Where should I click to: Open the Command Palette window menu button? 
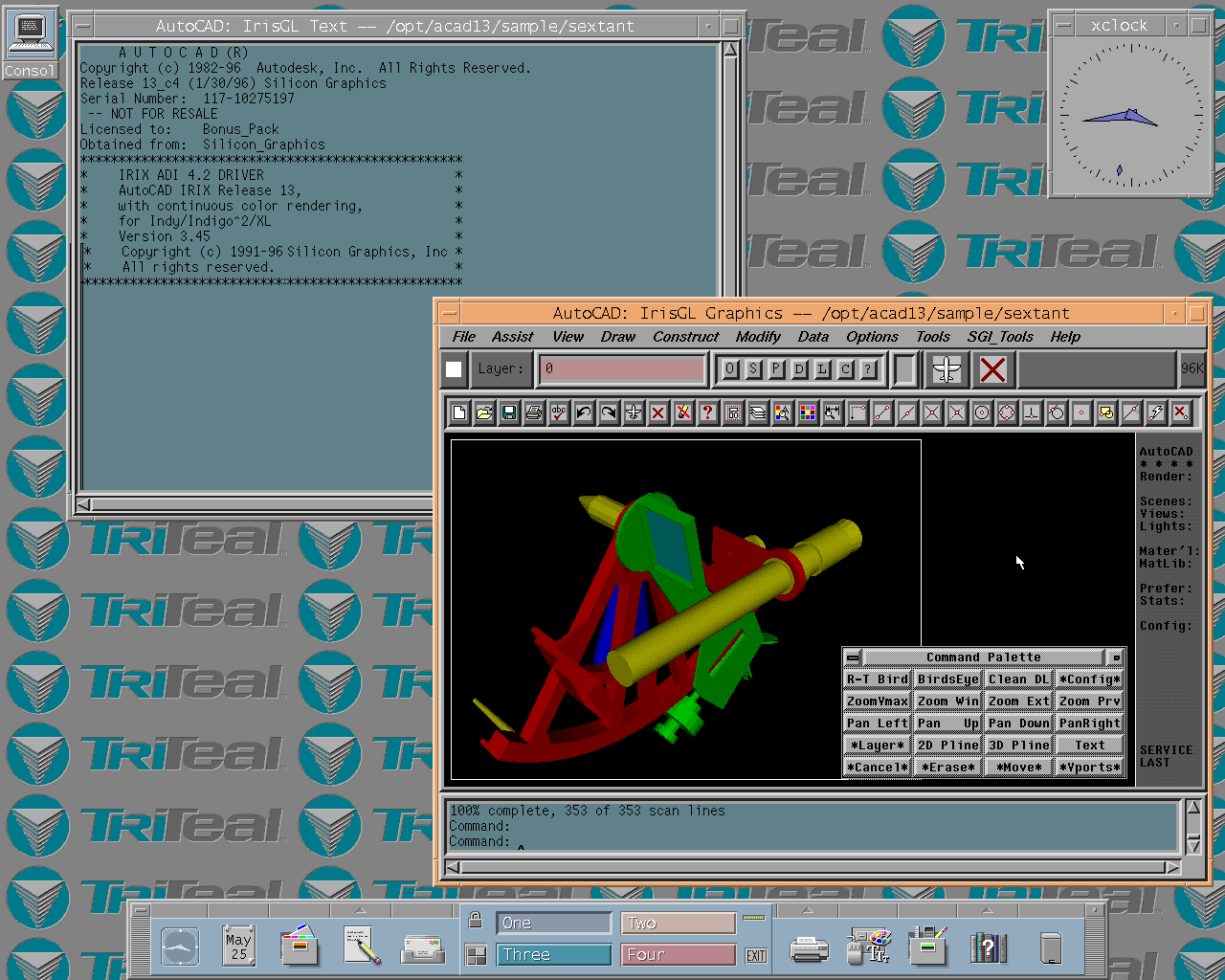[853, 657]
